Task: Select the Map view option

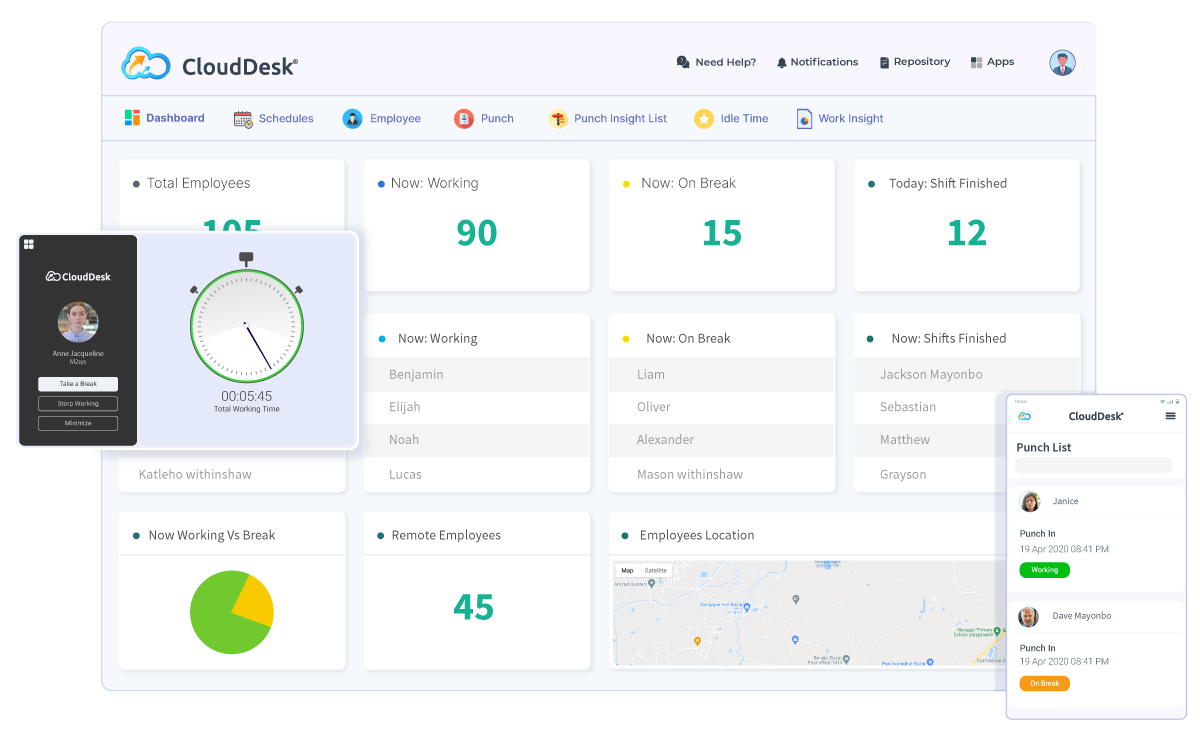Action: point(627,571)
